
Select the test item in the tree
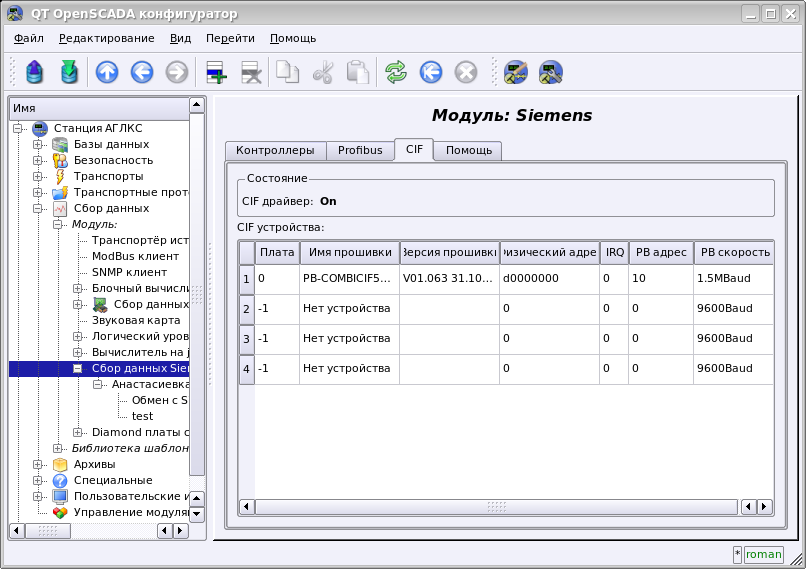142,416
